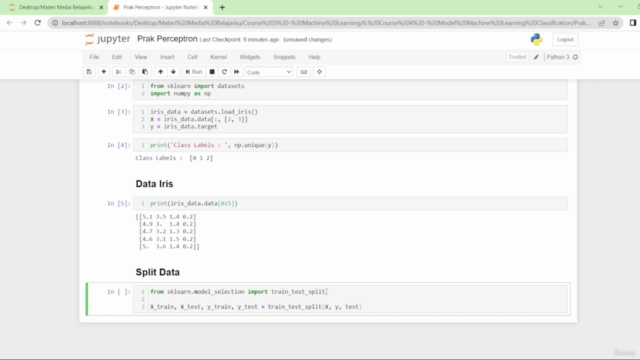Rename the notebook title Prak Perceptron
This screenshot has height=360, width=640.
coord(167,39)
